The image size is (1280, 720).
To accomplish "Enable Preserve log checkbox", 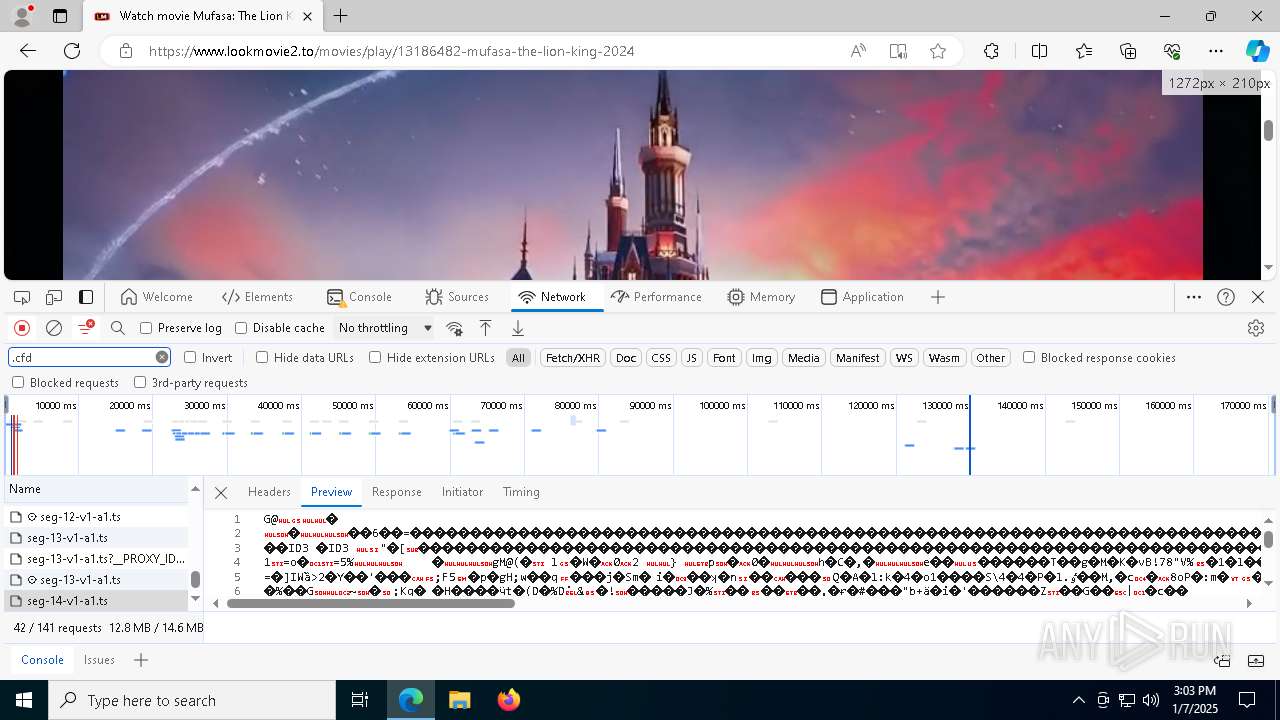I will (146, 328).
